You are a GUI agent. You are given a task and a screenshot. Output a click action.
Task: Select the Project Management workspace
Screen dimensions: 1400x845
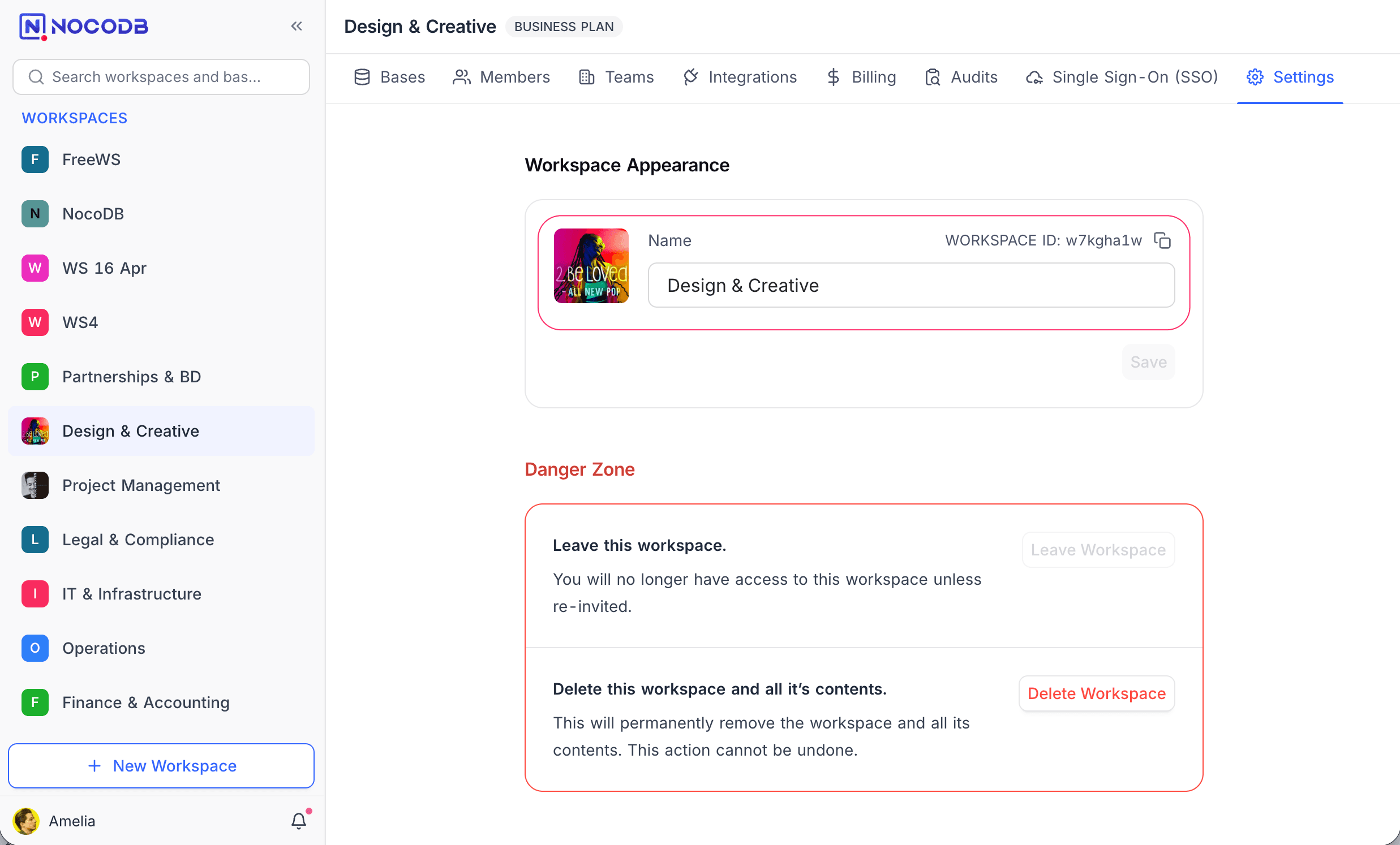pyautogui.click(x=141, y=485)
